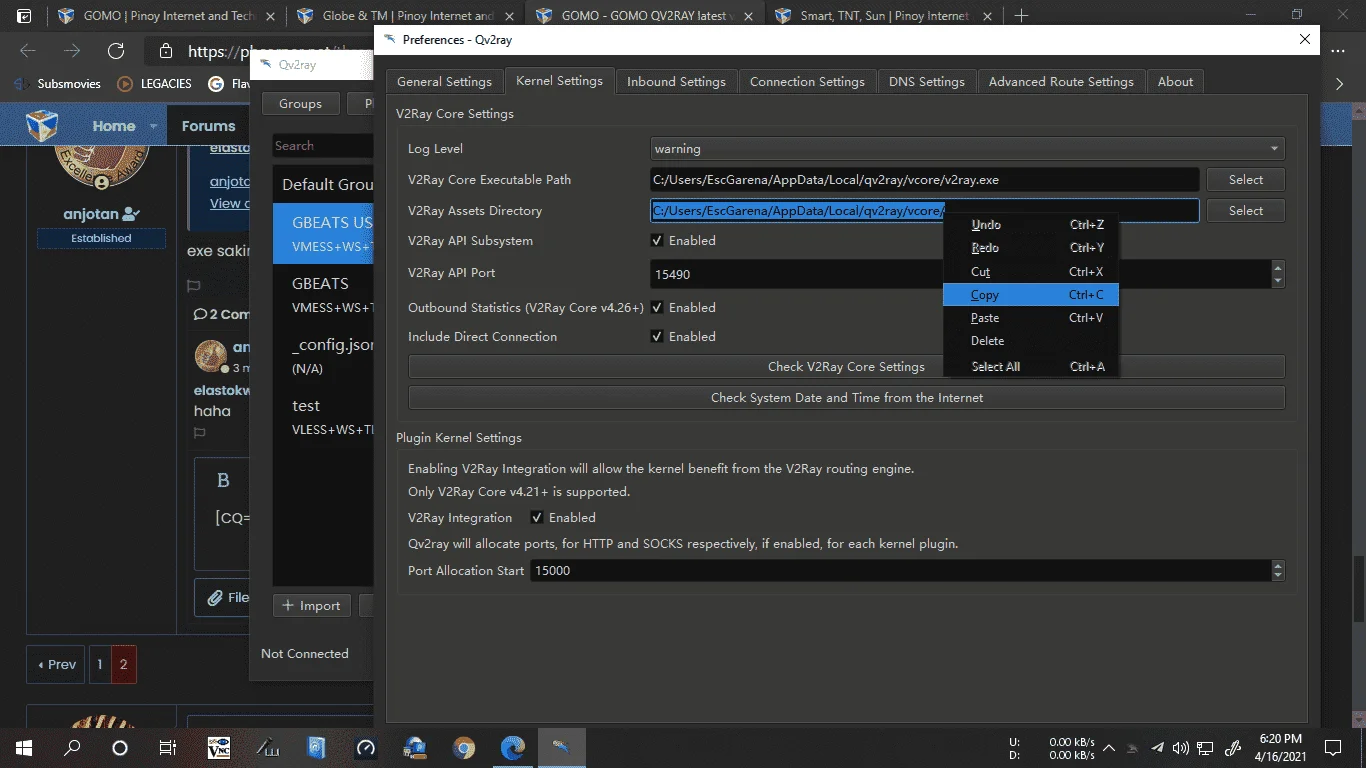The width and height of the screenshot is (1366, 768).
Task: Switch to the DNS Settings tab
Action: pyautogui.click(x=926, y=82)
